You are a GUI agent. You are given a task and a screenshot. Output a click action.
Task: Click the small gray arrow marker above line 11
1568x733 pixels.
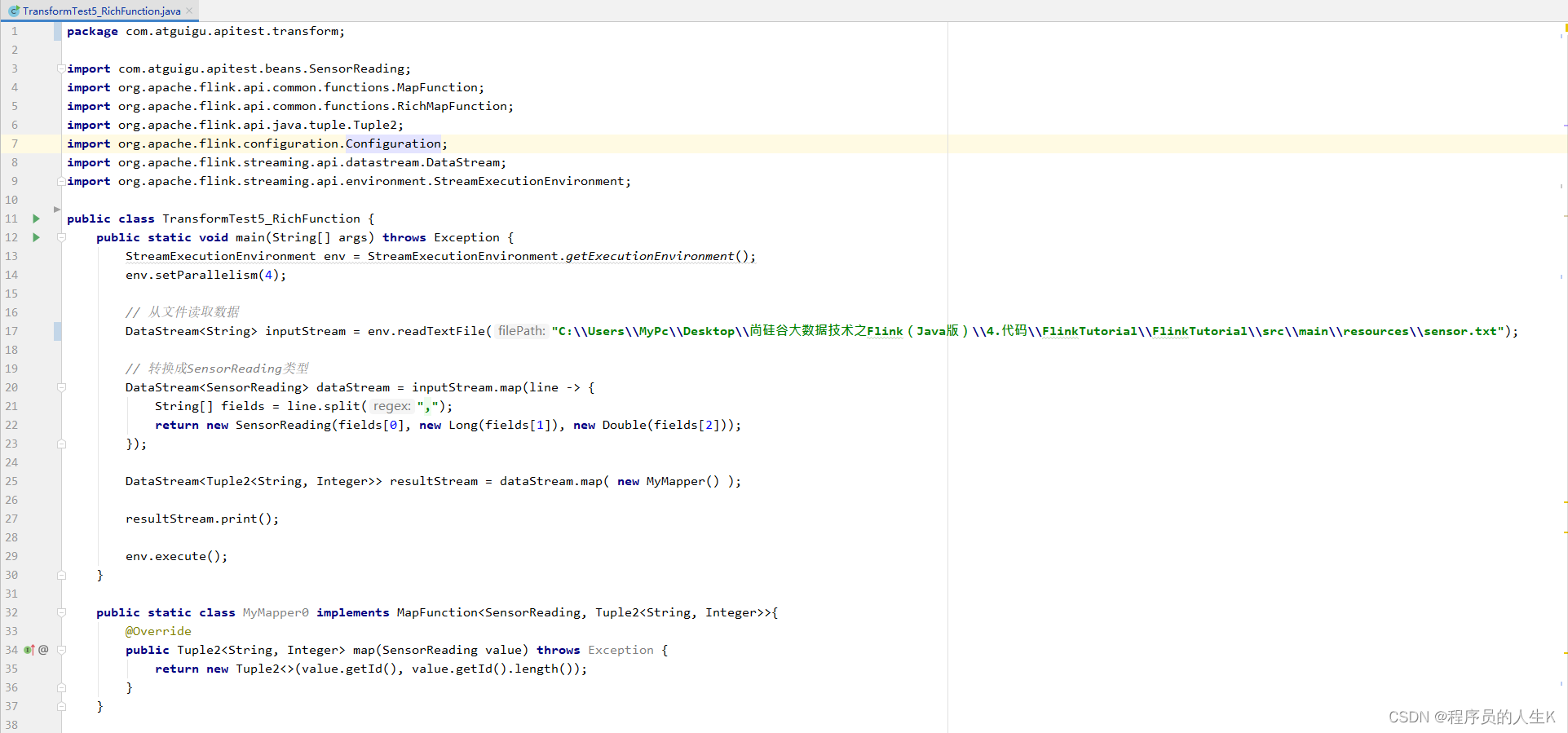tap(57, 210)
